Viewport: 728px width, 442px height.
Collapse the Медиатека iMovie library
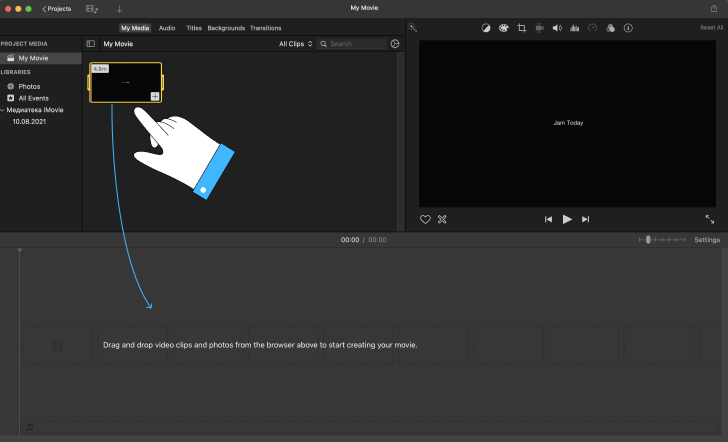(x=2, y=110)
